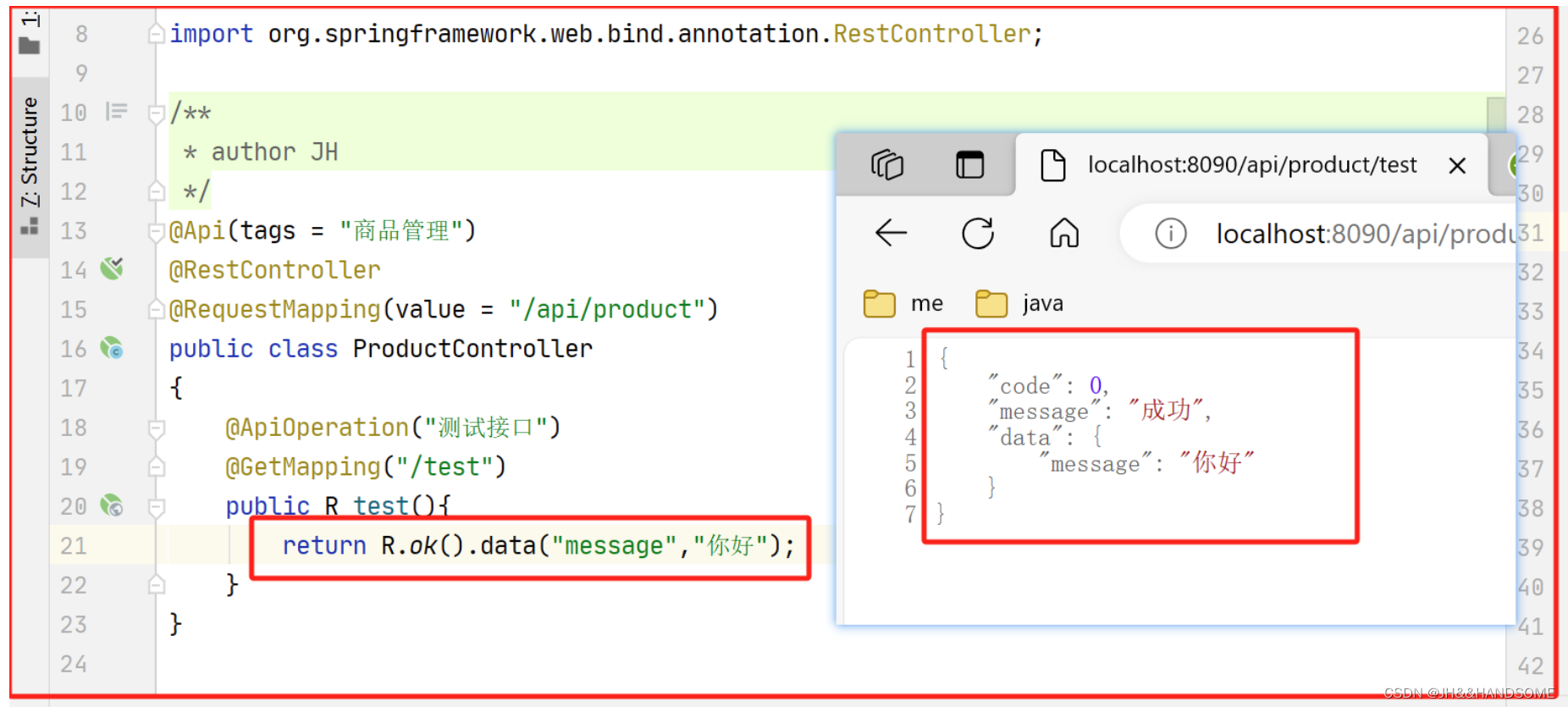Click the browser address bar URL

point(1365,234)
